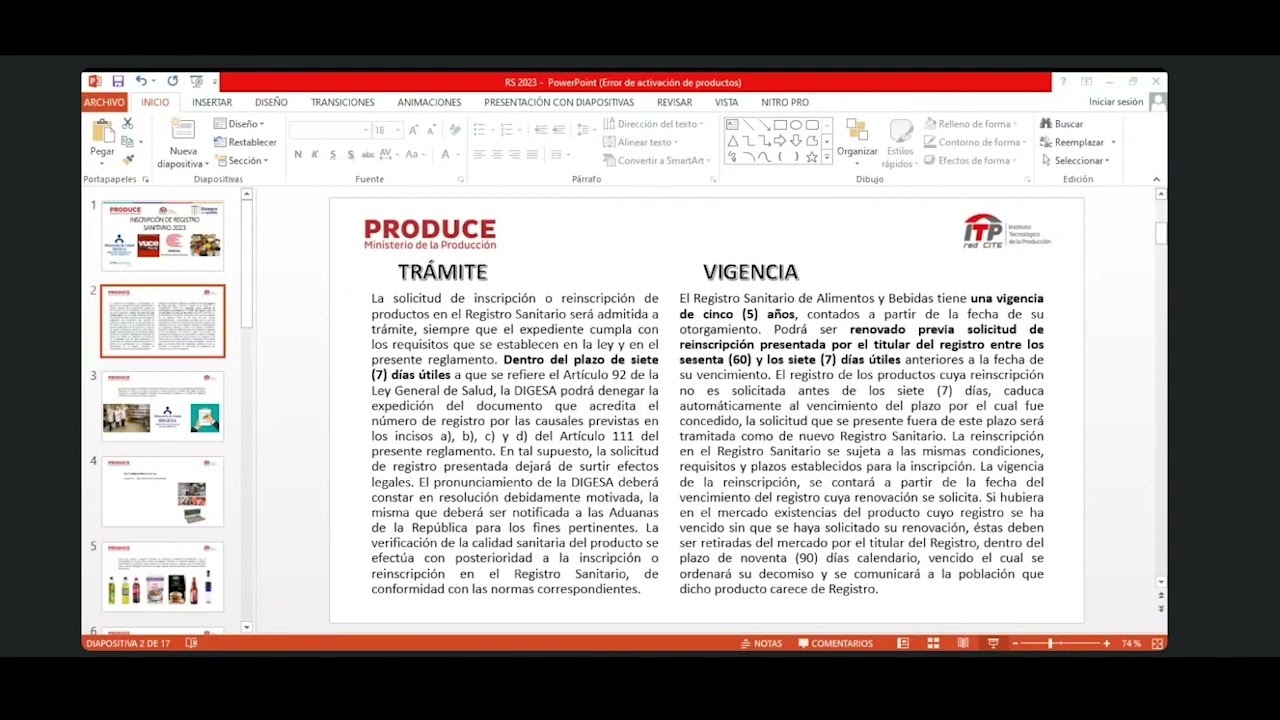
Task: Toggle the Notas notes pane
Action: (x=761, y=644)
